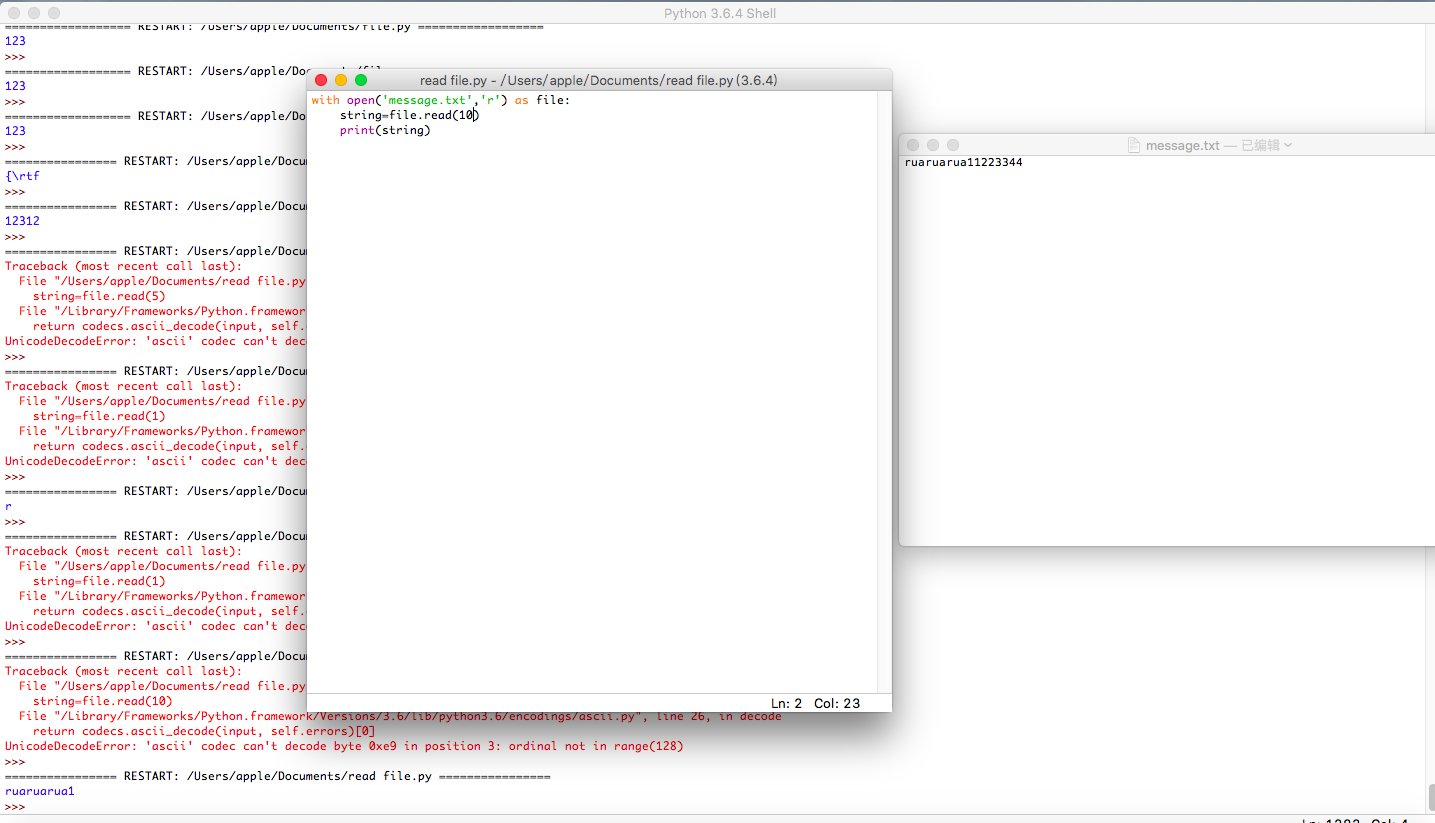The image size is (1435, 823).
Task: Click 'string=file.read(10)' in the read file.py editor
Action: click(x=409, y=115)
